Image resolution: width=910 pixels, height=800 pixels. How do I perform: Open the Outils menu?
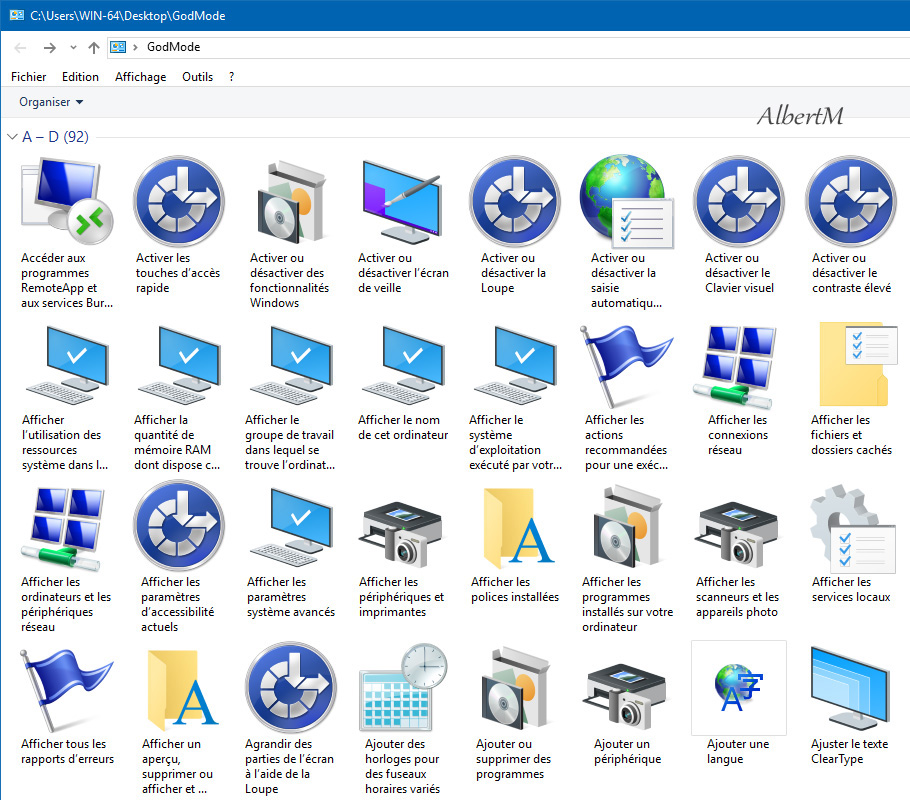point(197,77)
